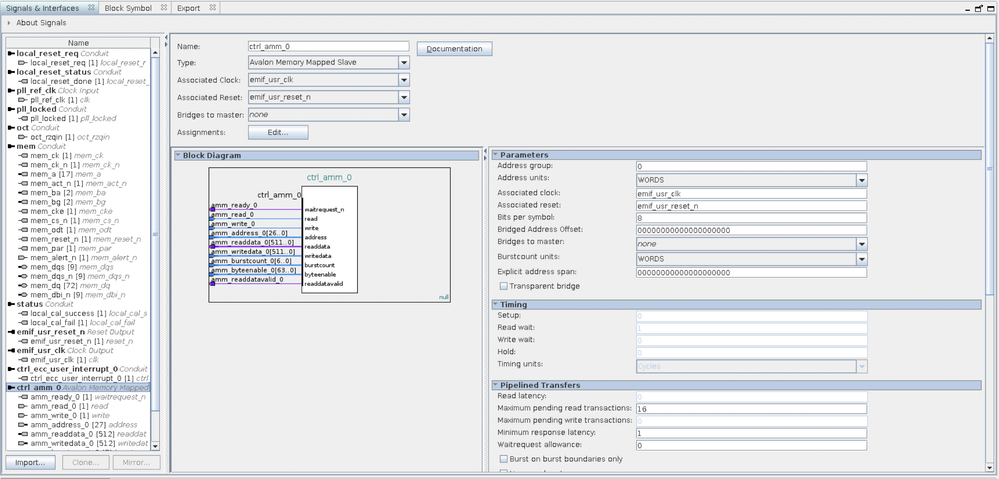Click the mem conduit interface icon
Viewport: 999px width, 479px height.
pyautogui.click(x=11, y=146)
